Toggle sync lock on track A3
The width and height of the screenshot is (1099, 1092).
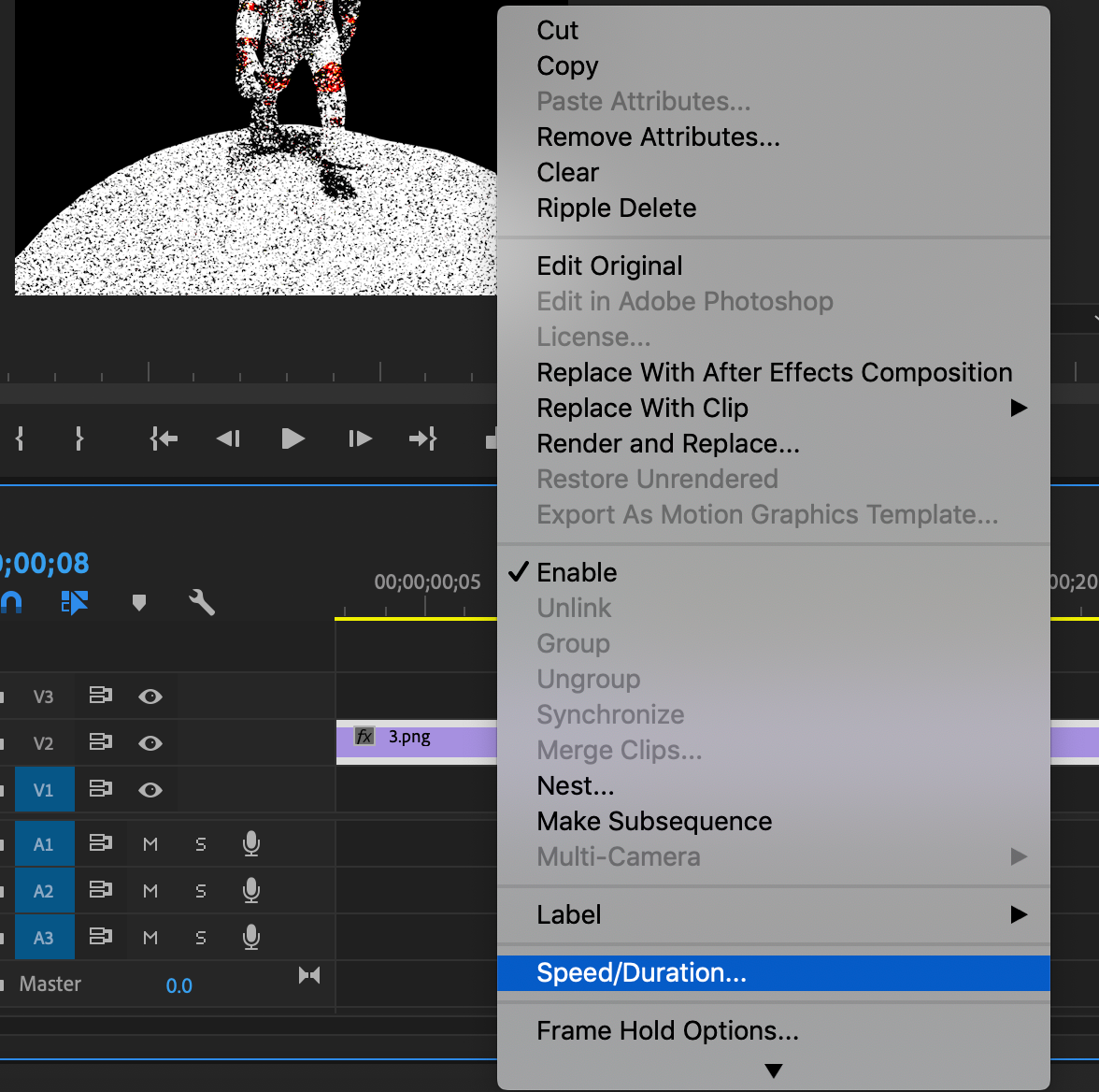pos(100,936)
